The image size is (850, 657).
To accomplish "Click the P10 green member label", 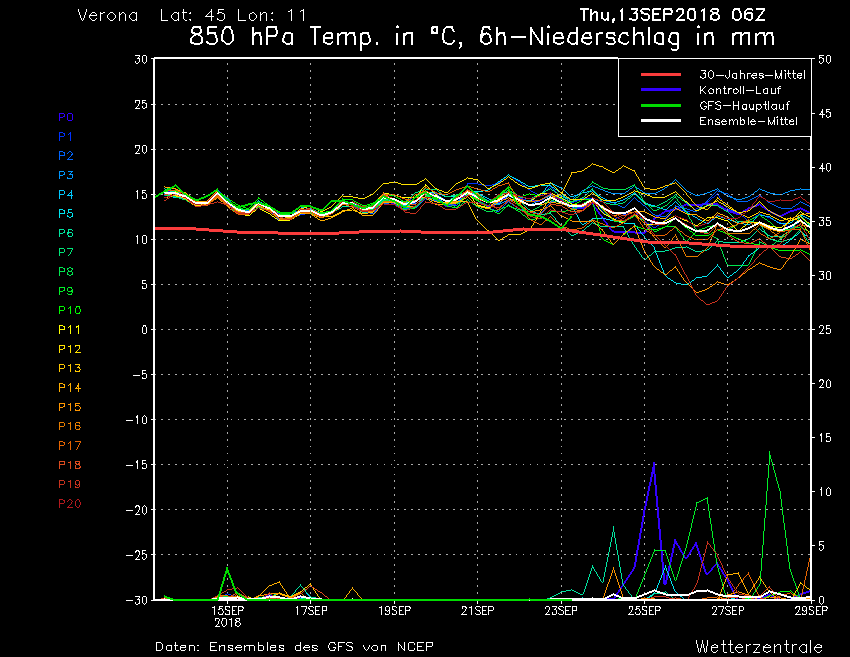I will (x=69, y=310).
